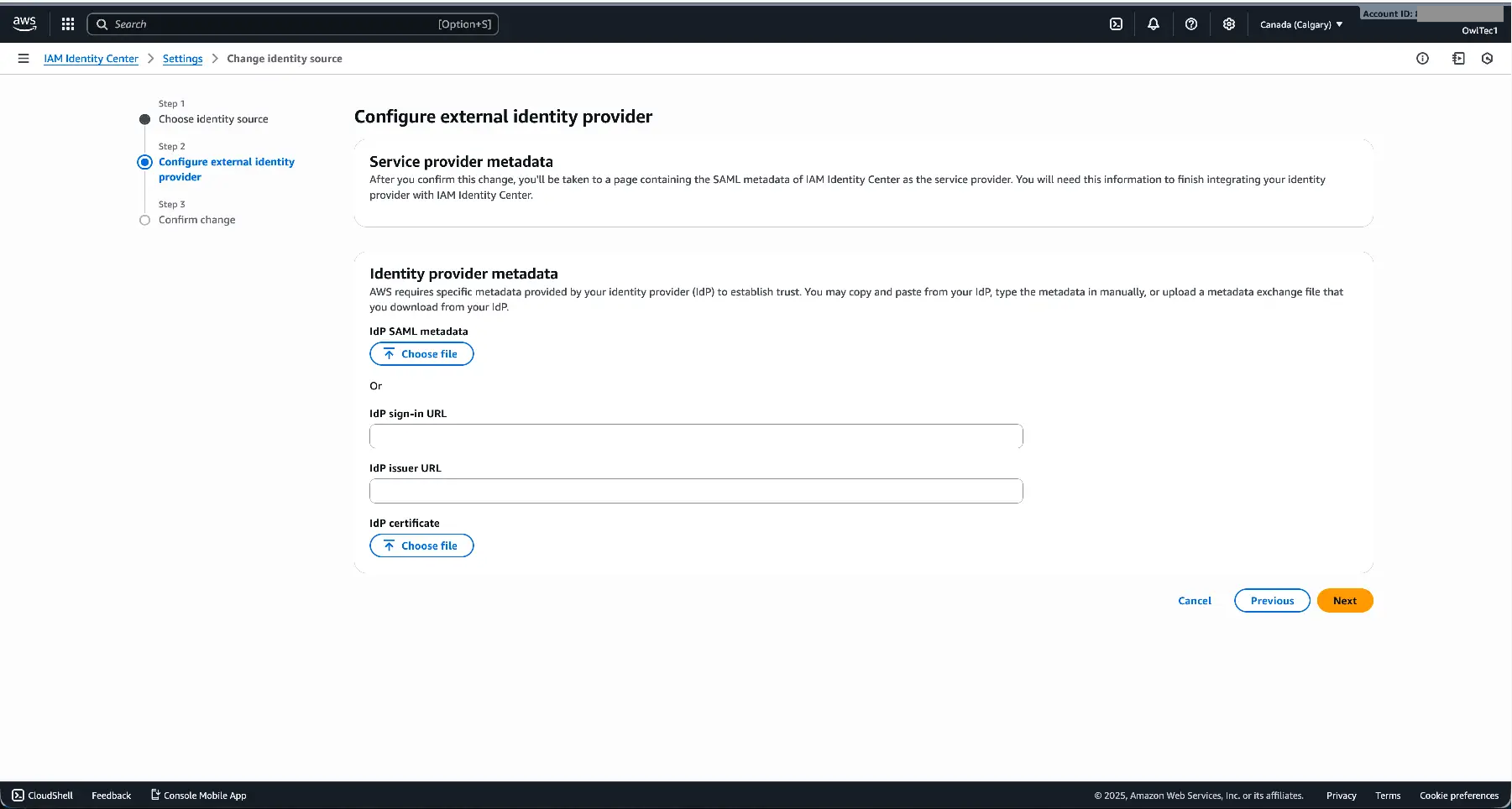Open the settings gear in top bar

point(1229,24)
